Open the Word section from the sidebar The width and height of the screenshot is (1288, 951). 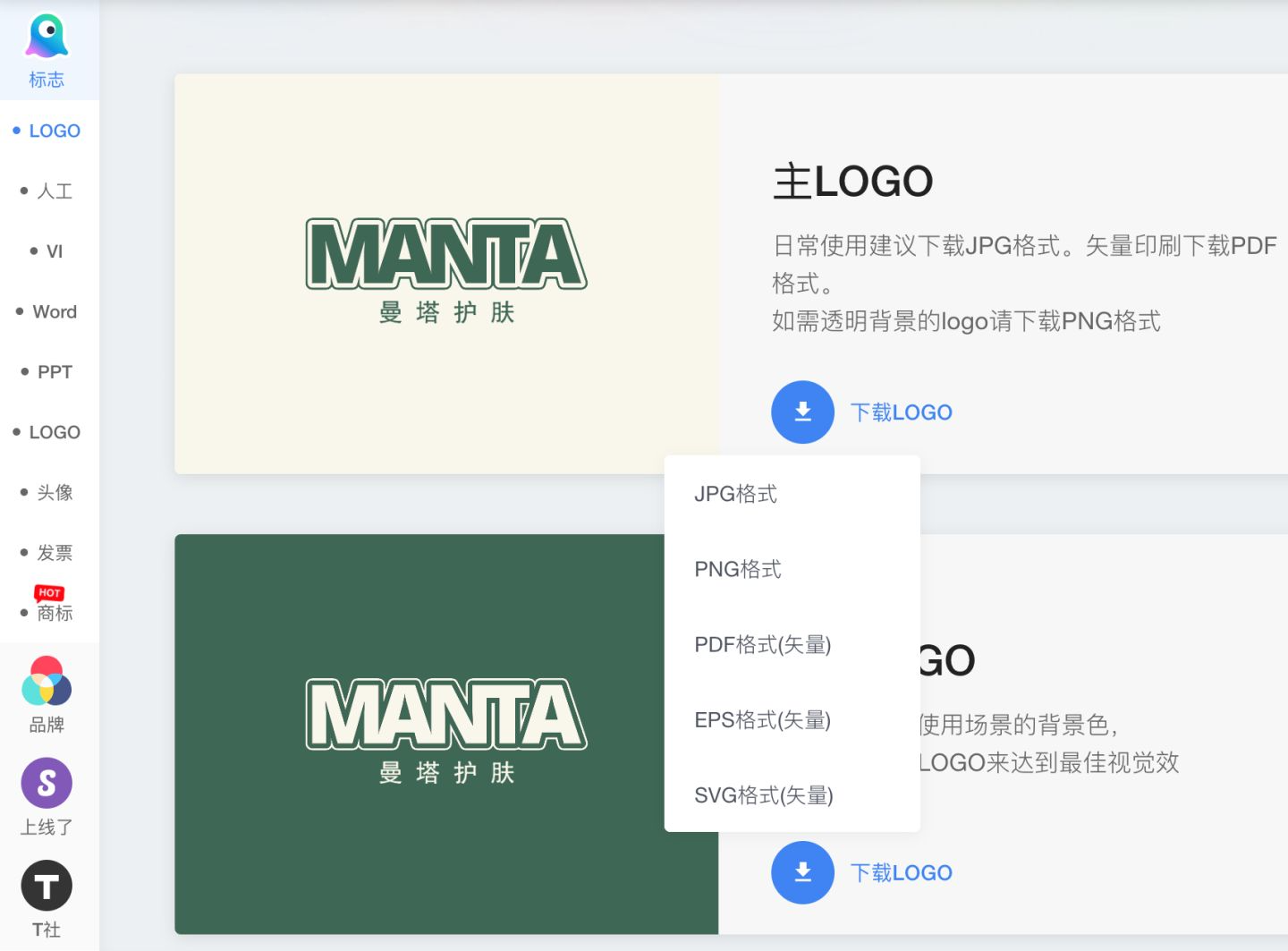tap(55, 311)
